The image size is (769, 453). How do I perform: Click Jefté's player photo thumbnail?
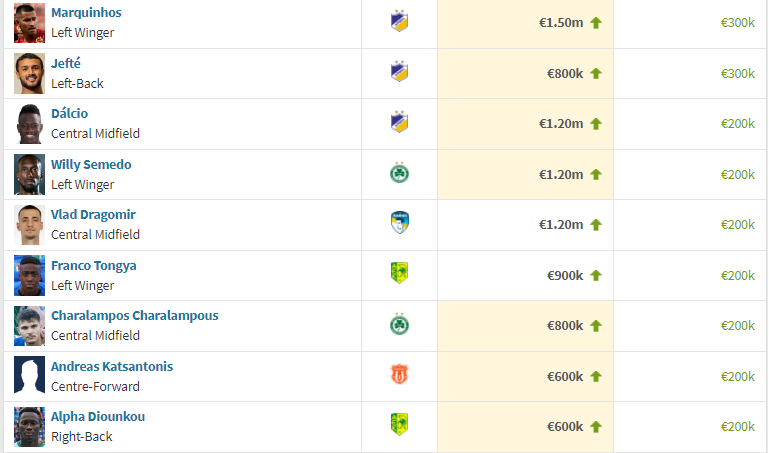click(x=29, y=74)
